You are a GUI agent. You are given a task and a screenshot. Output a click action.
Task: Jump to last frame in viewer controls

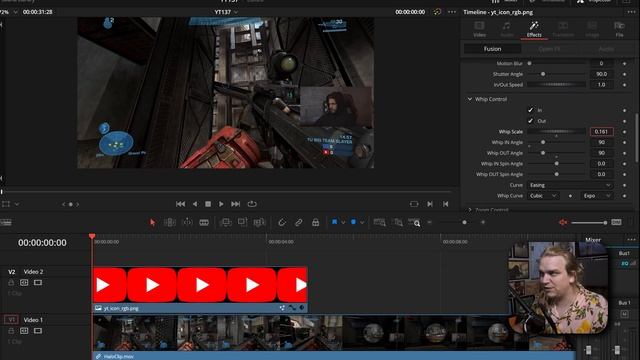click(236, 204)
